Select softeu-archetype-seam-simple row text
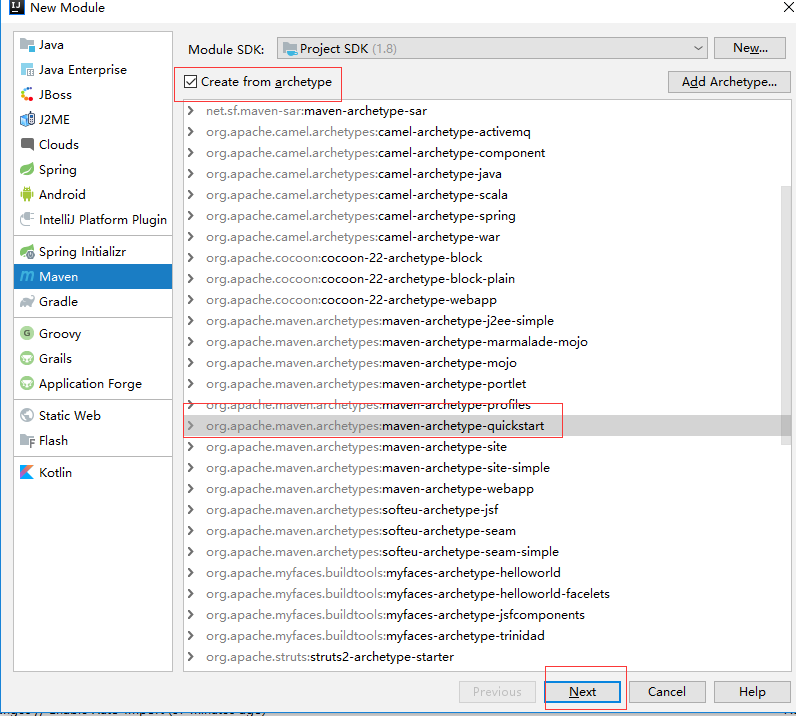Viewport: 796px width, 716px height. coord(382,551)
